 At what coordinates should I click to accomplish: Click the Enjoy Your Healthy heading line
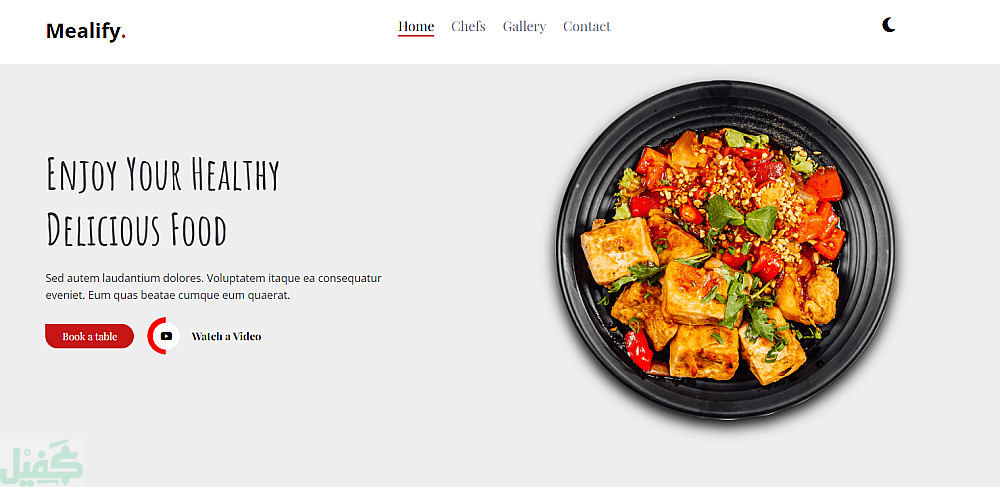(163, 174)
